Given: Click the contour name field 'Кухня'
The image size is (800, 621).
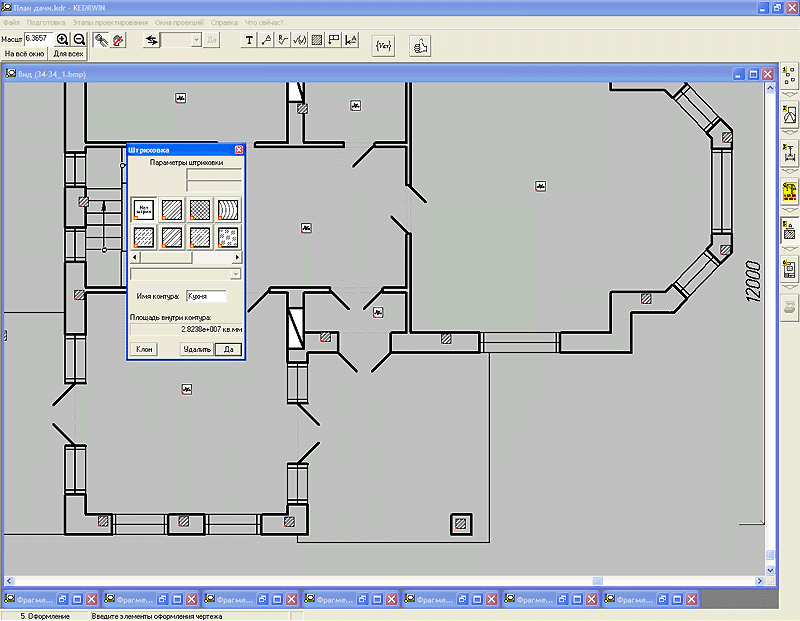Looking at the screenshot, I should tap(206, 296).
